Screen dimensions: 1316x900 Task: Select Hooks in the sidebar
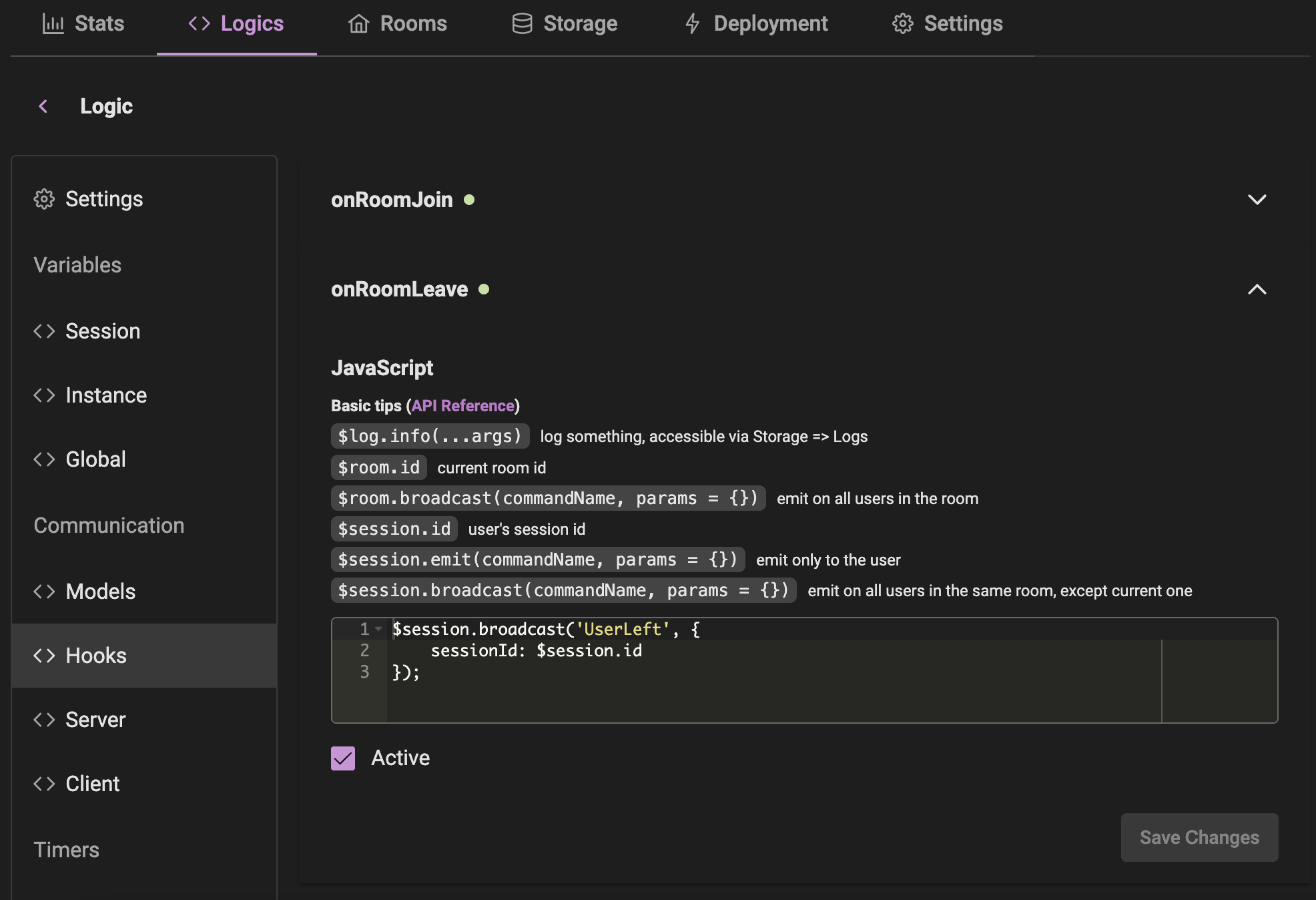pyautogui.click(x=144, y=656)
